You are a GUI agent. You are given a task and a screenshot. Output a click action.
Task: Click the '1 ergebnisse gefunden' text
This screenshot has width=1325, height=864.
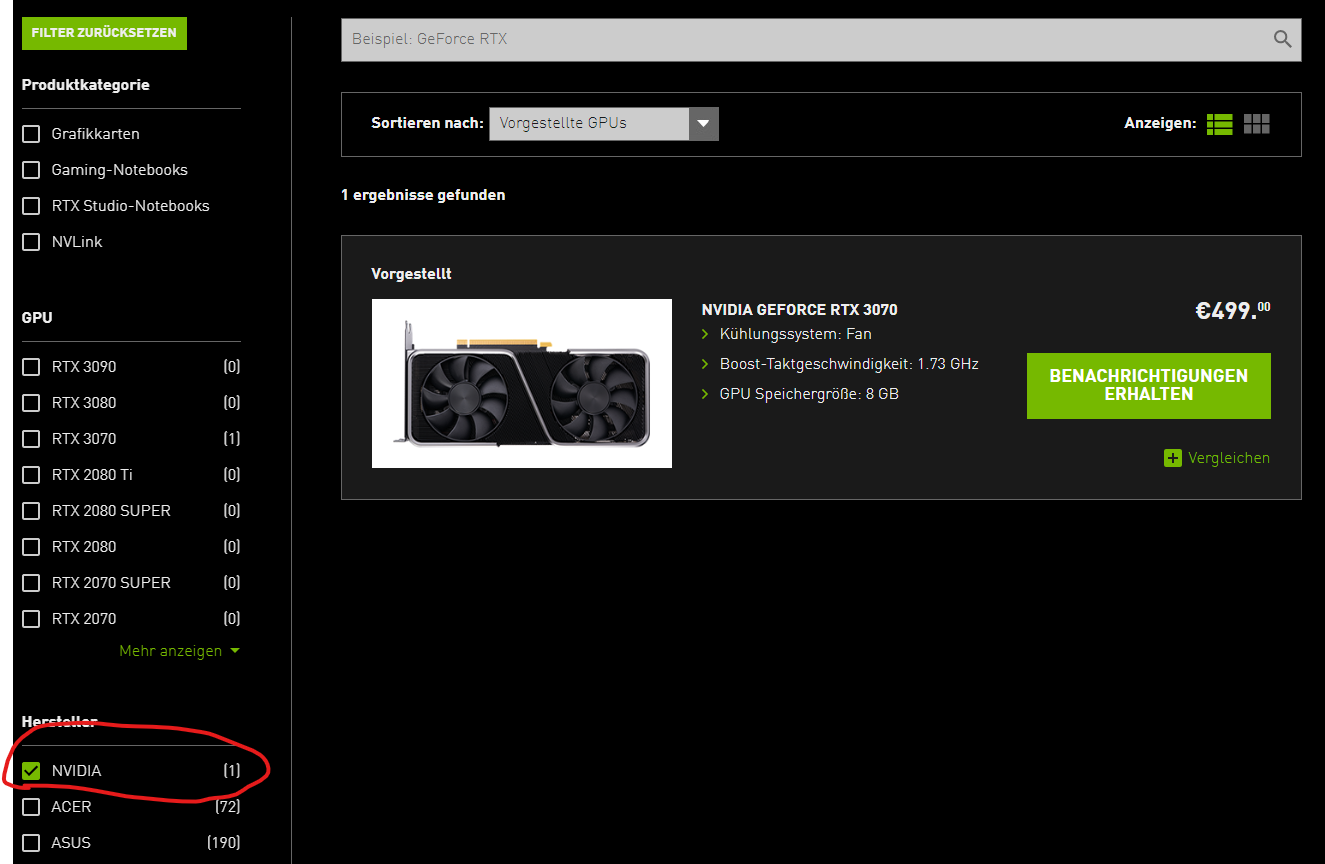pos(423,195)
